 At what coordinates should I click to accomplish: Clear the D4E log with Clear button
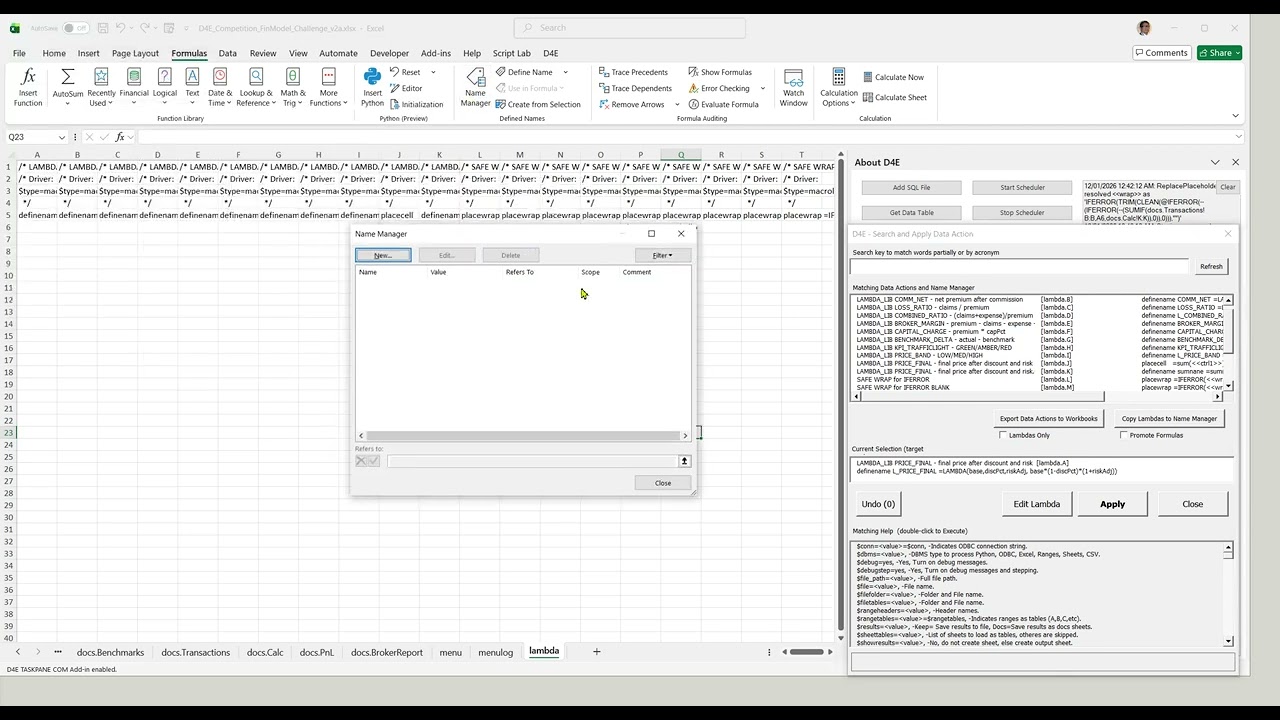pos(1227,187)
